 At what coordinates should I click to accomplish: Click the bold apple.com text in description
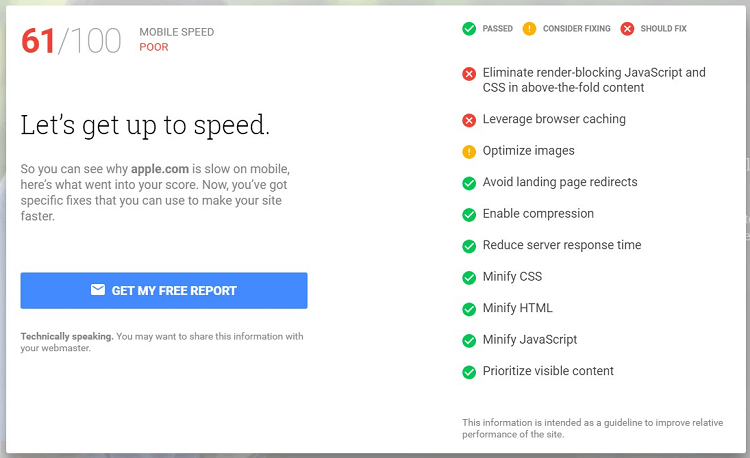(x=160, y=169)
